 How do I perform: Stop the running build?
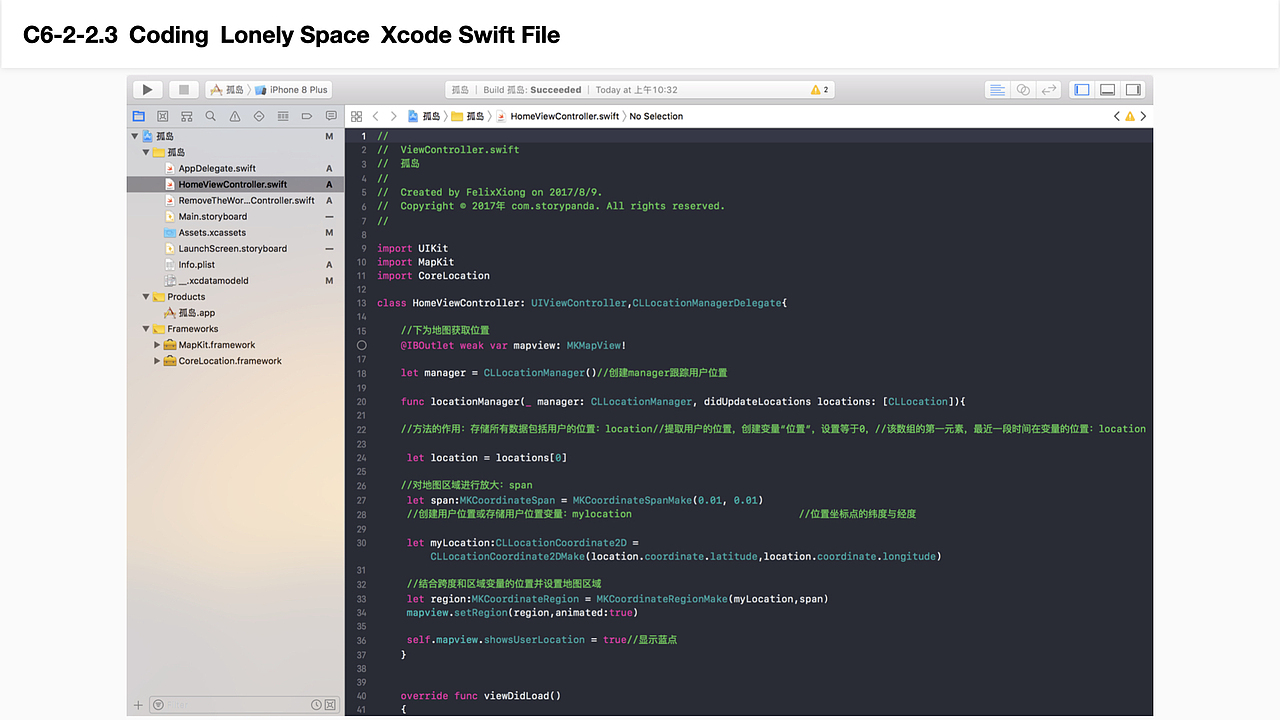tap(184, 89)
